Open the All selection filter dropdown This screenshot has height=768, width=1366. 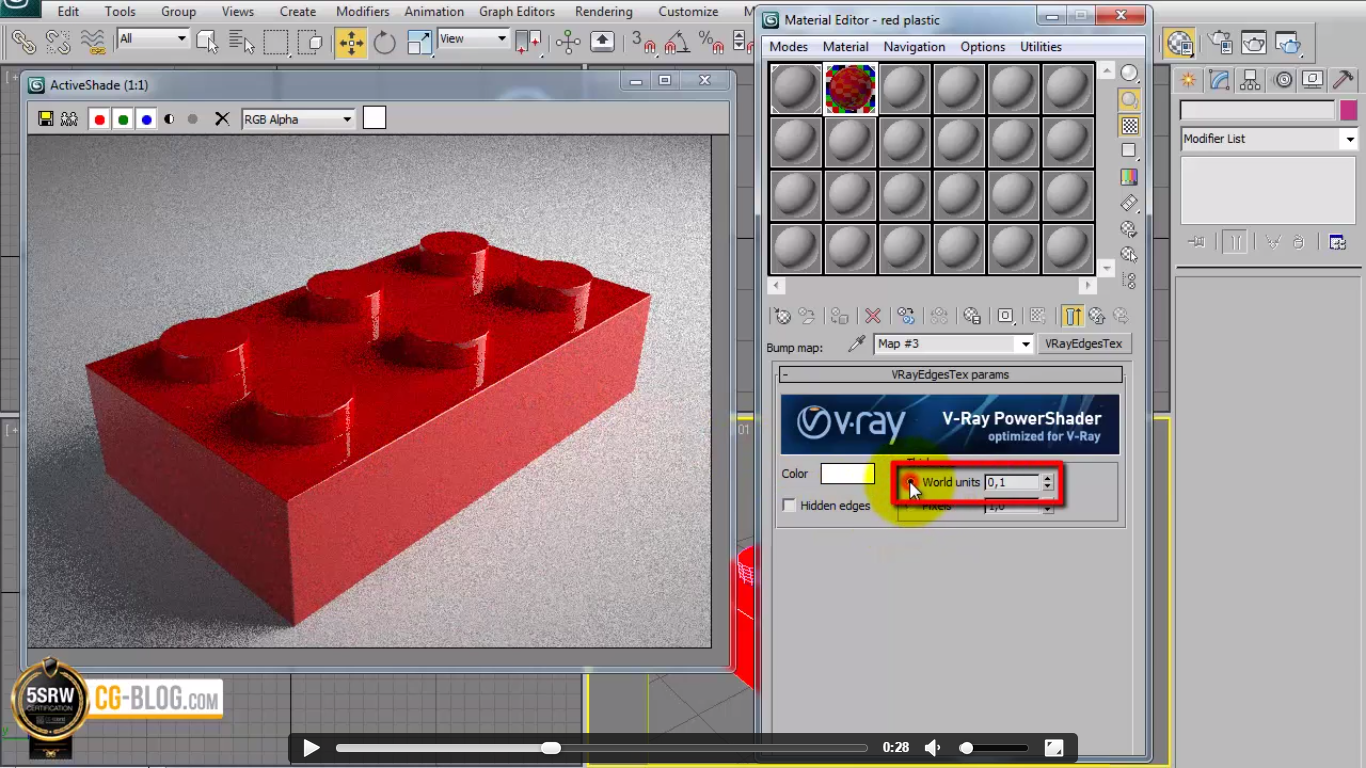click(153, 39)
